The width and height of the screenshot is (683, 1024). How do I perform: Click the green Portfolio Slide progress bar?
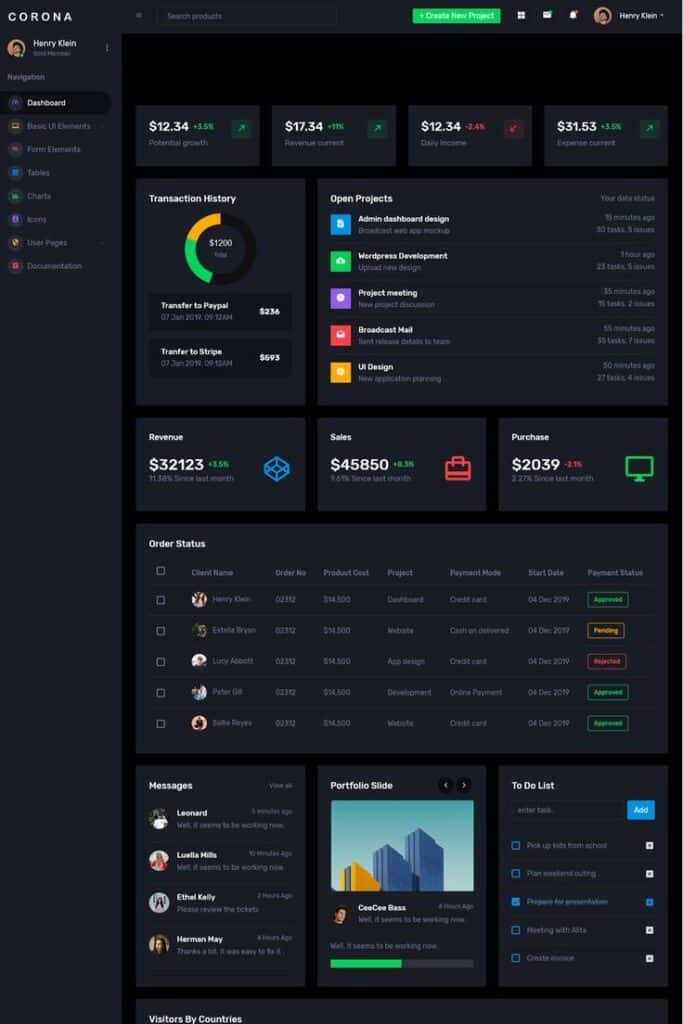pyautogui.click(x=366, y=963)
